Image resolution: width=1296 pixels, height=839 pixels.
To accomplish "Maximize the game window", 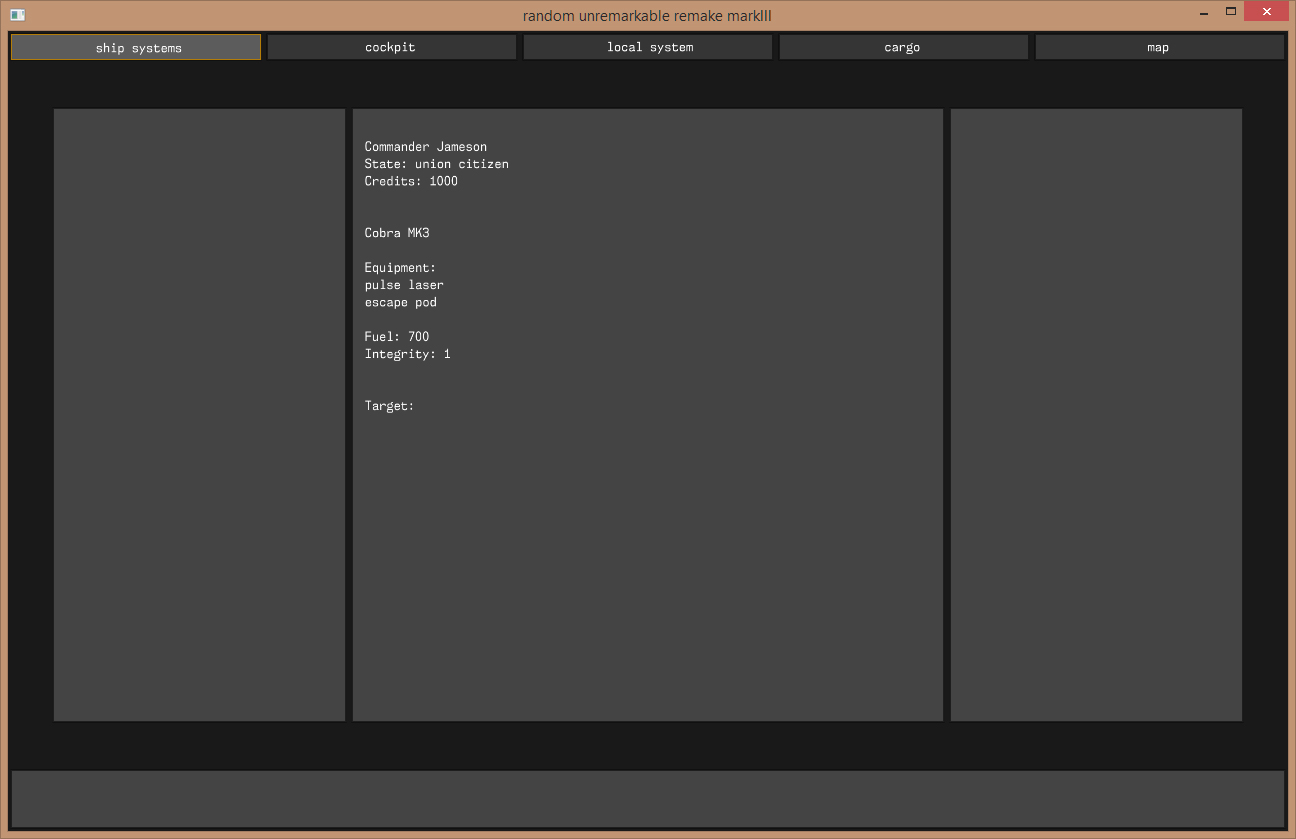I will coord(1231,12).
